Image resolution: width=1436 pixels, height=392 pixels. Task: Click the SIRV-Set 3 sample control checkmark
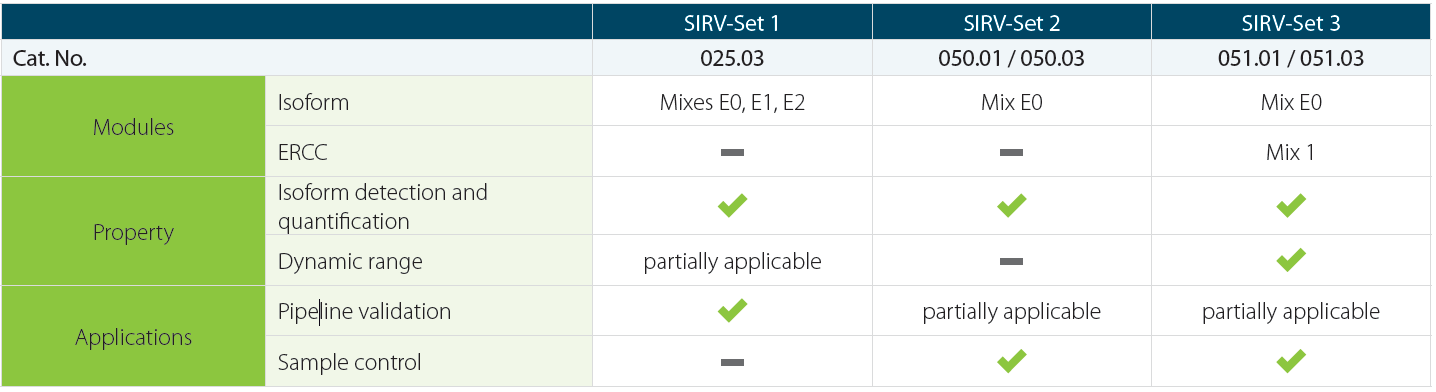(1291, 361)
